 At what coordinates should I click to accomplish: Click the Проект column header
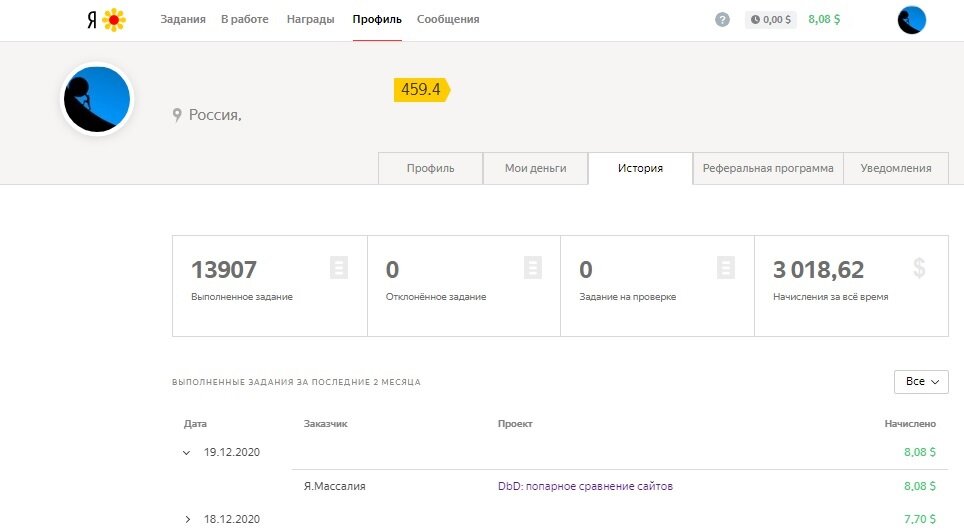[515, 424]
